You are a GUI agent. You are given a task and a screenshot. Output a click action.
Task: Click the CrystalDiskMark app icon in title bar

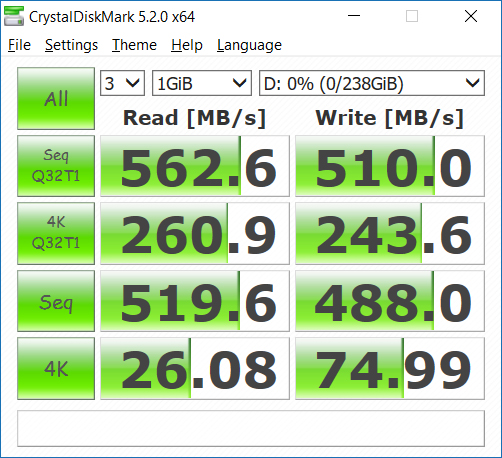point(14,16)
